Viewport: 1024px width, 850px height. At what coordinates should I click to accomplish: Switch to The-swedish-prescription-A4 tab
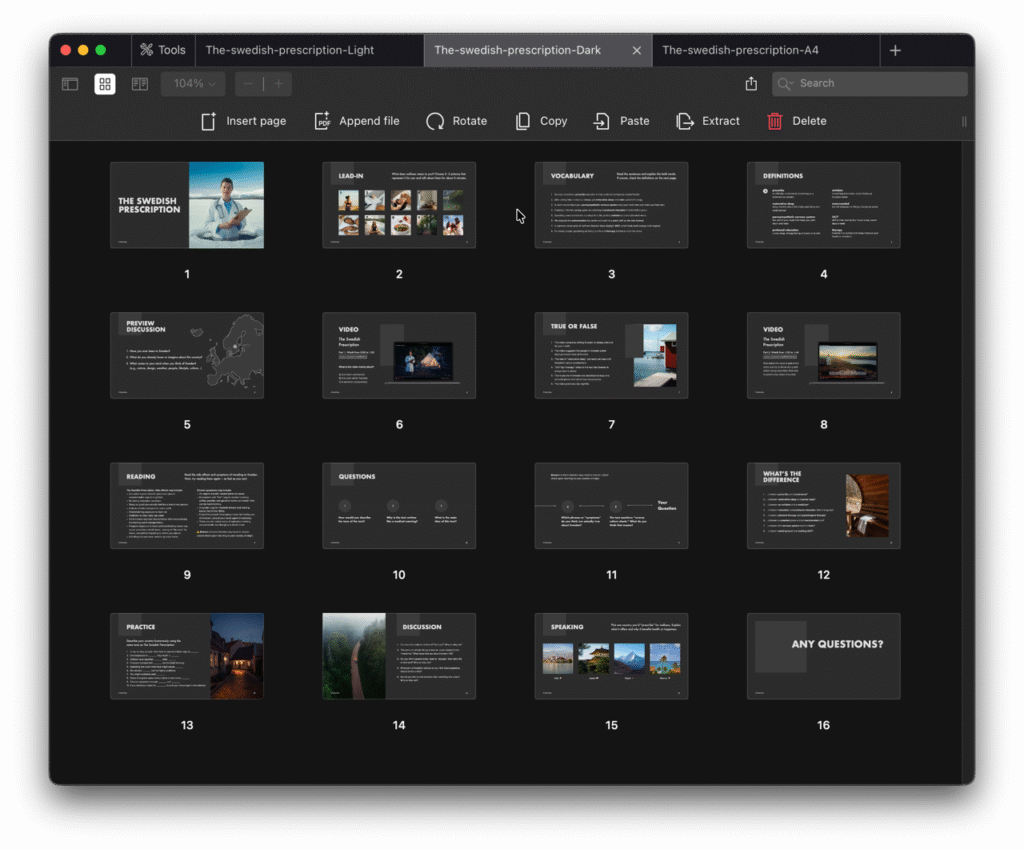coord(740,50)
